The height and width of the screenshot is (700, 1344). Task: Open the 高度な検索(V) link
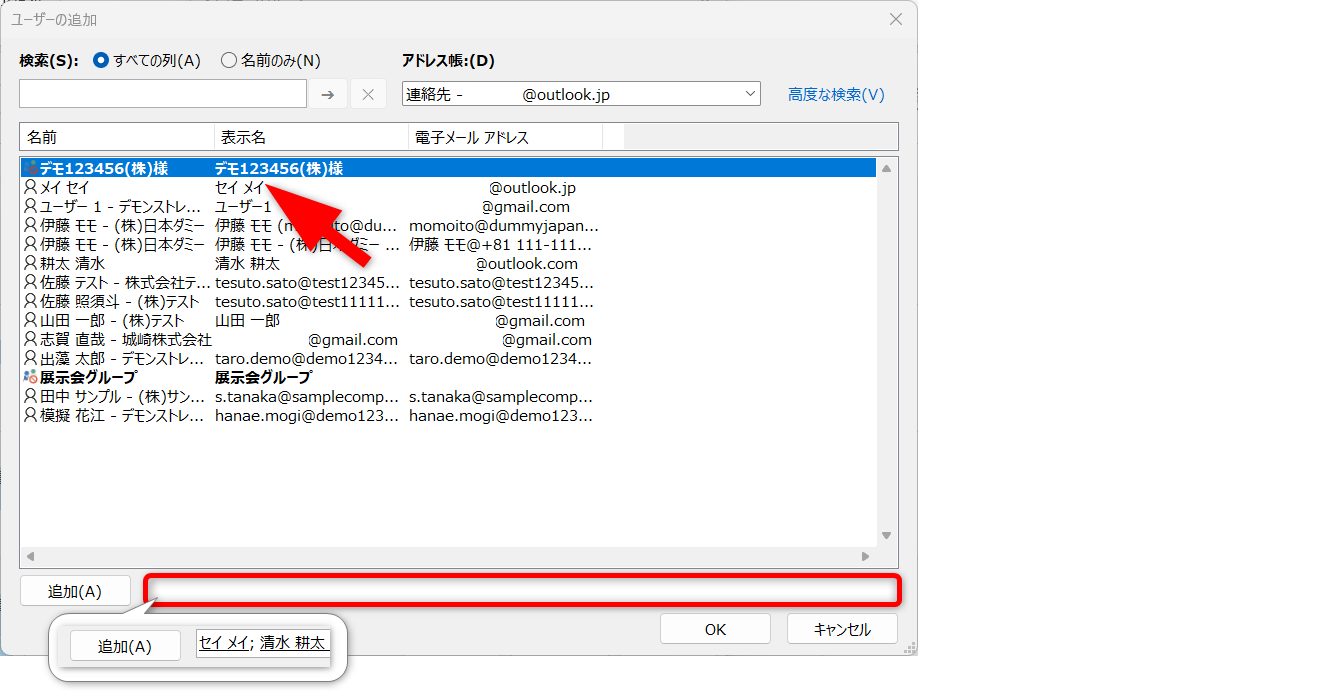coord(836,94)
